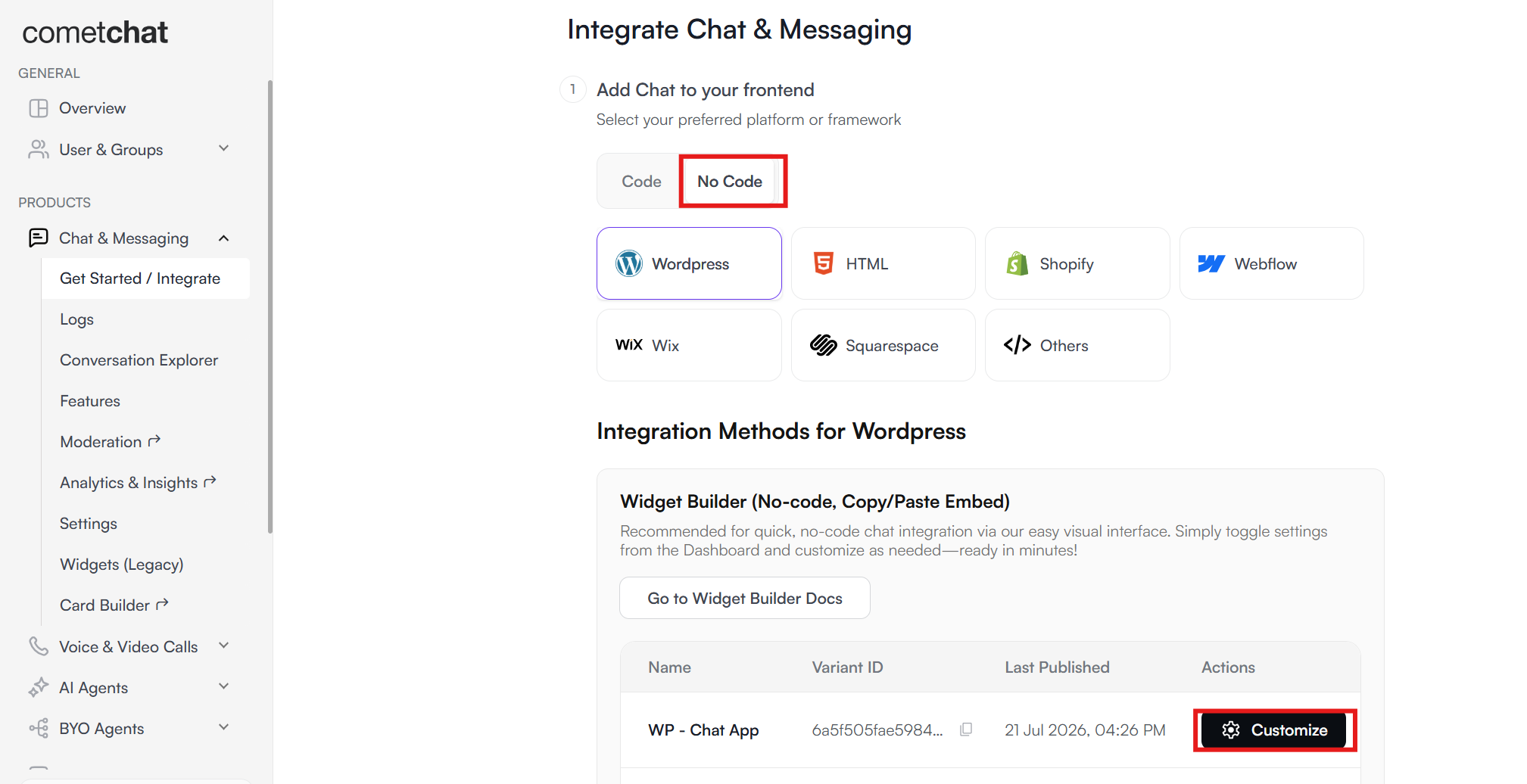The height and width of the screenshot is (784, 1527).
Task: Select the Squarespace platform card
Action: click(x=883, y=345)
